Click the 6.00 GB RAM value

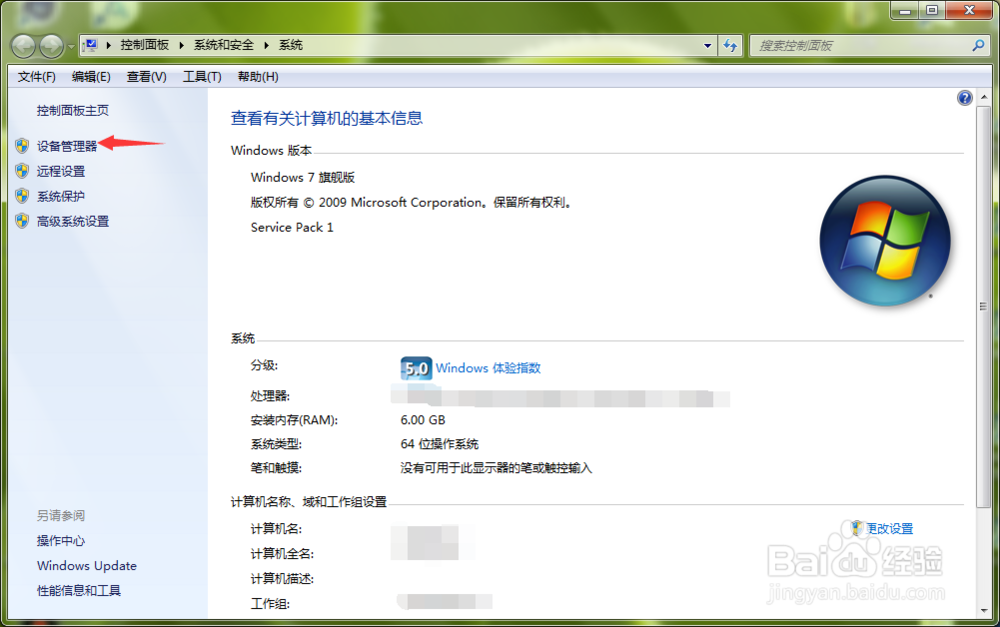click(x=423, y=420)
